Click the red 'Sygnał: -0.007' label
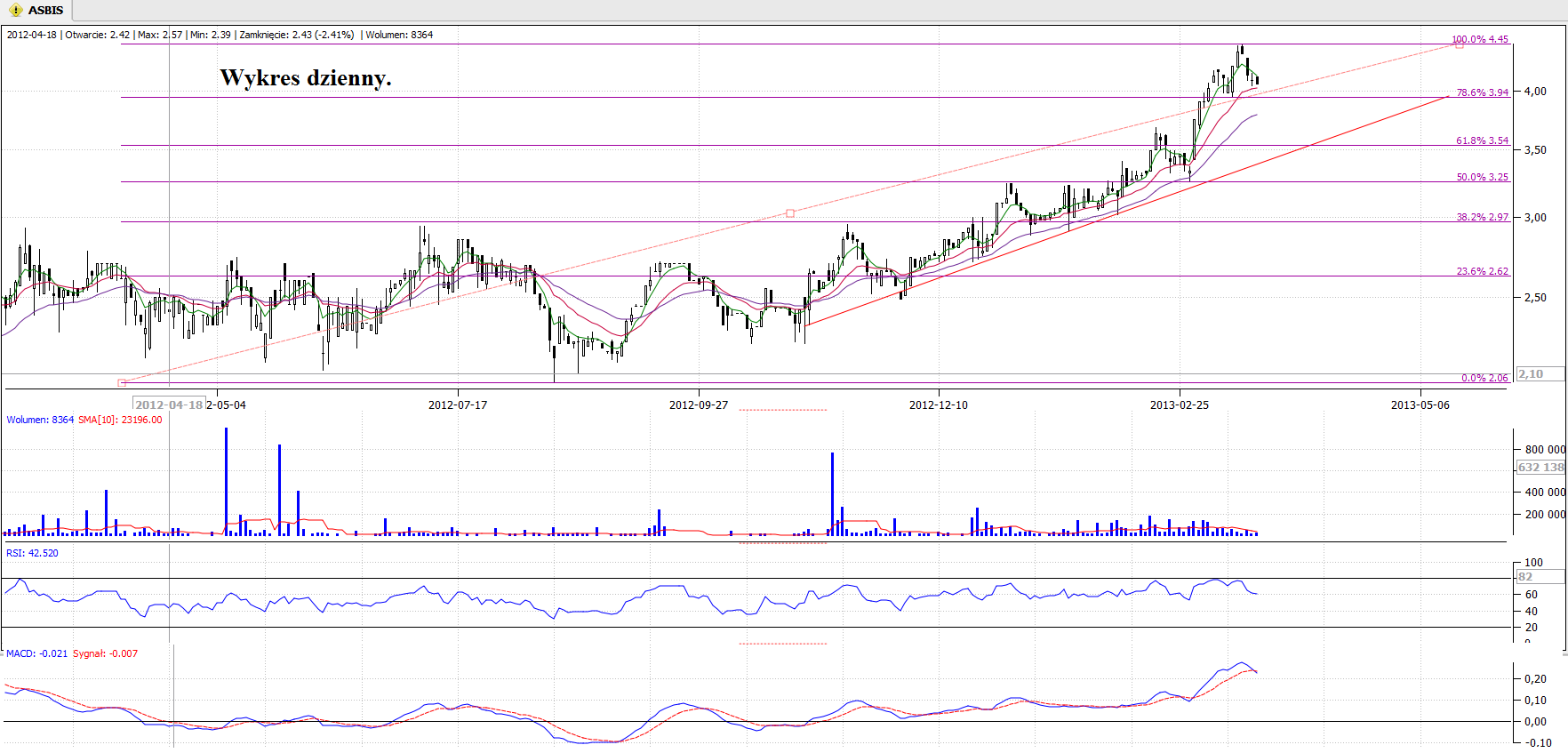The height and width of the screenshot is (753, 1568). coord(105,653)
